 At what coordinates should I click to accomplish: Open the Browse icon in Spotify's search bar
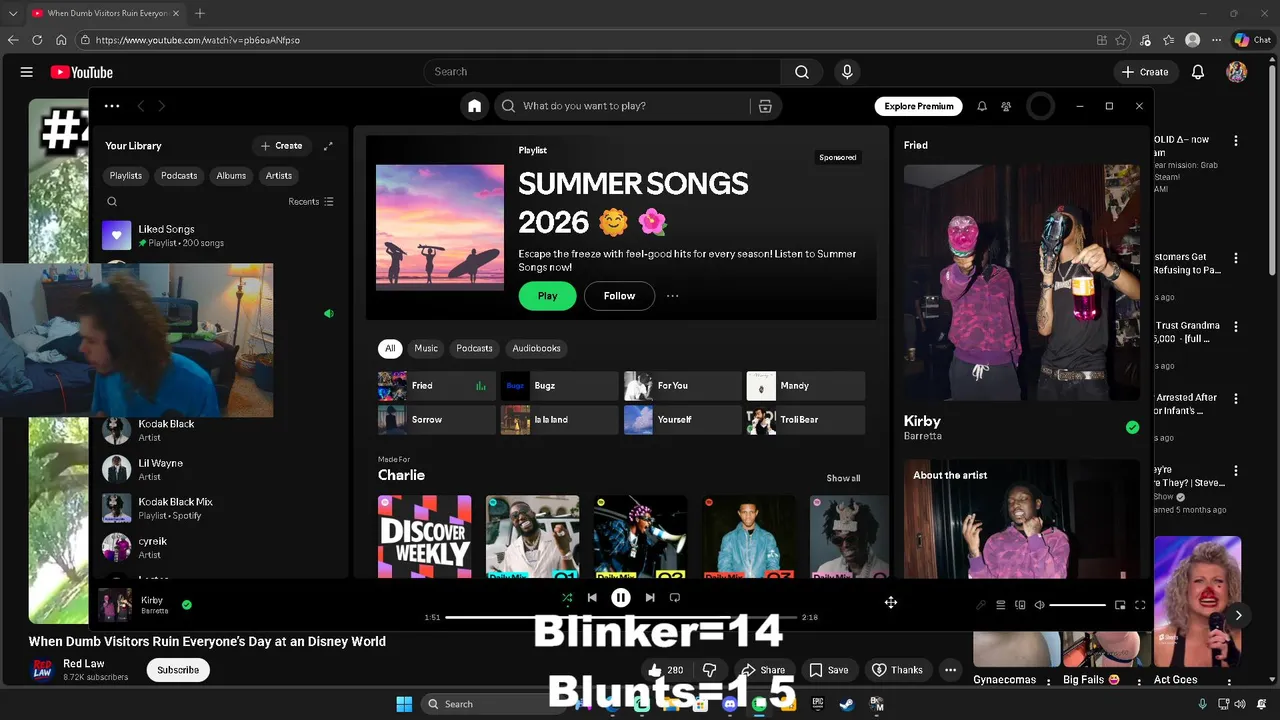click(x=765, y=106)
